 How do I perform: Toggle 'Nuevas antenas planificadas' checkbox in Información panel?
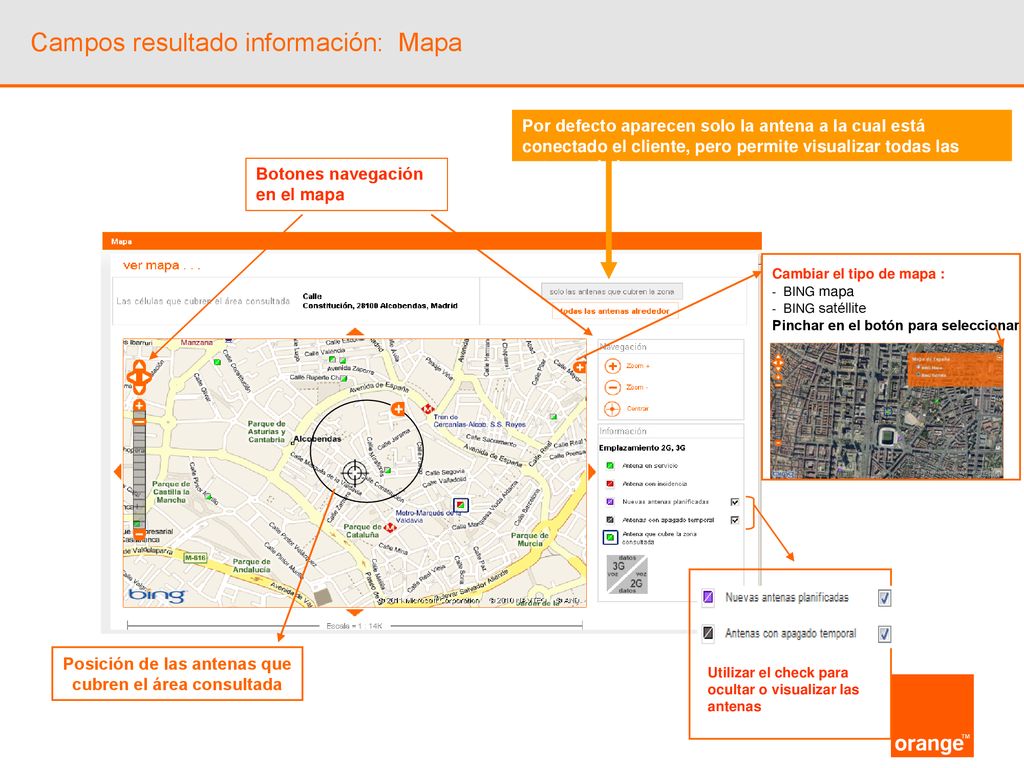point(735,502)
